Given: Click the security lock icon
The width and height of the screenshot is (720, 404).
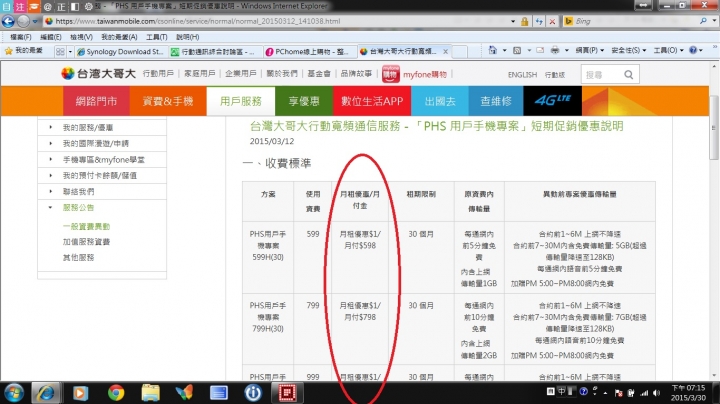Looking at the screenshot, I should pos(524,21).
